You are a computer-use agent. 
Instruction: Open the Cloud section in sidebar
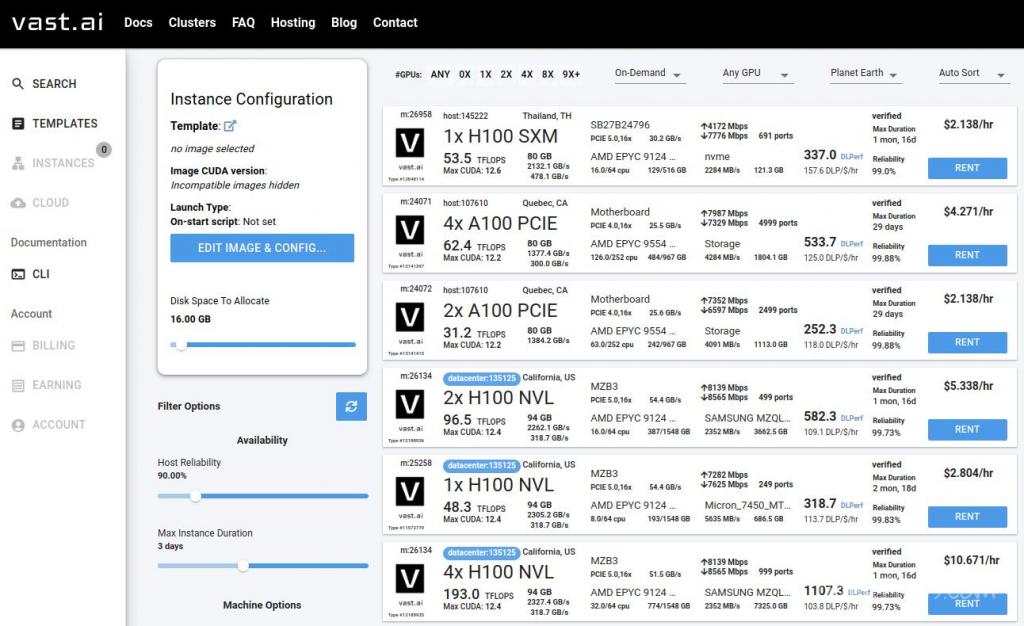click(49, 203)
